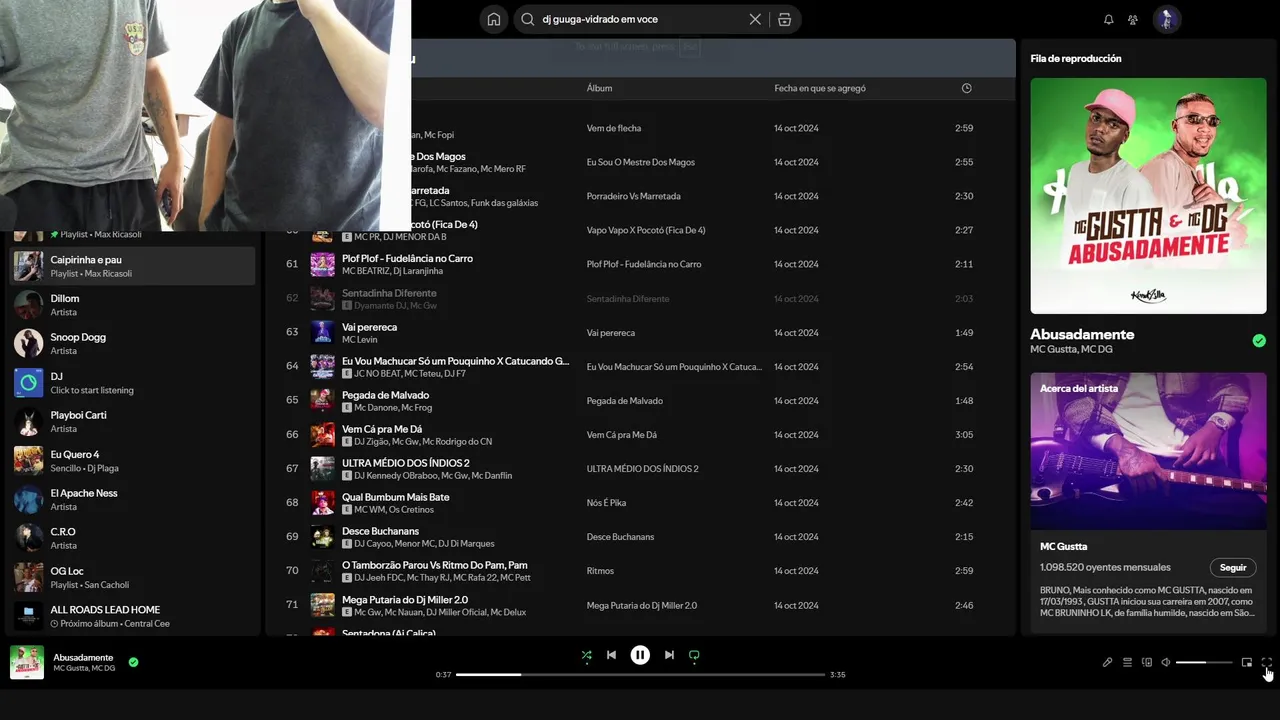Sort tracks by duration clock icon

966,88
